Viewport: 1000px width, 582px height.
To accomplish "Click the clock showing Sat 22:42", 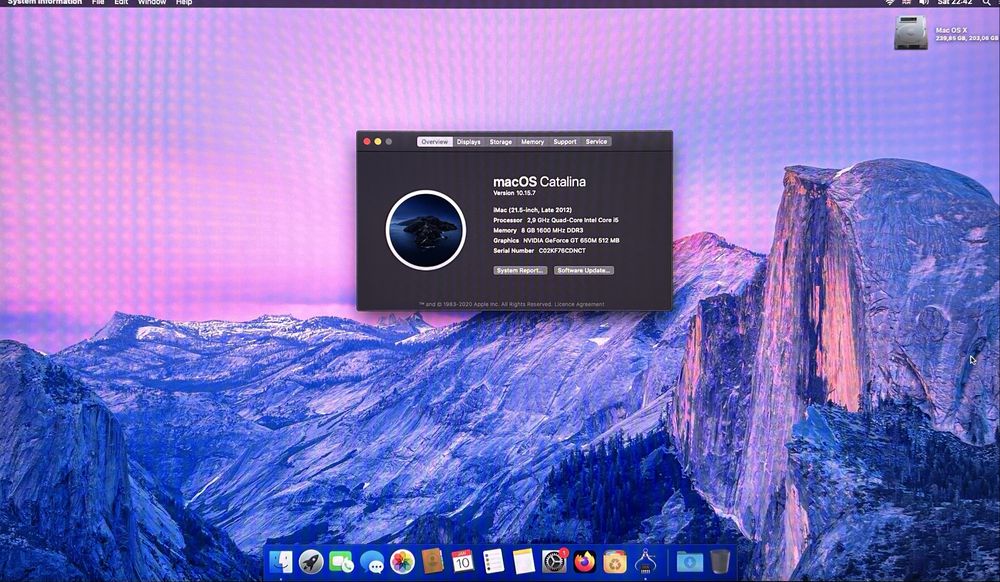I will tap(955, 3).
